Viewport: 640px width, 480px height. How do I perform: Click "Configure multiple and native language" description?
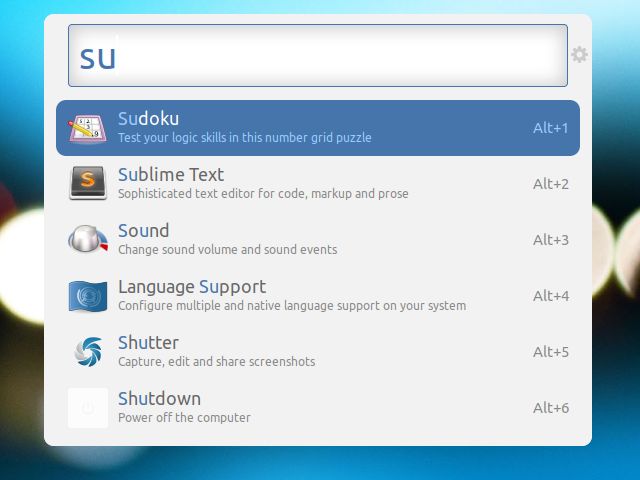[292, 306]
